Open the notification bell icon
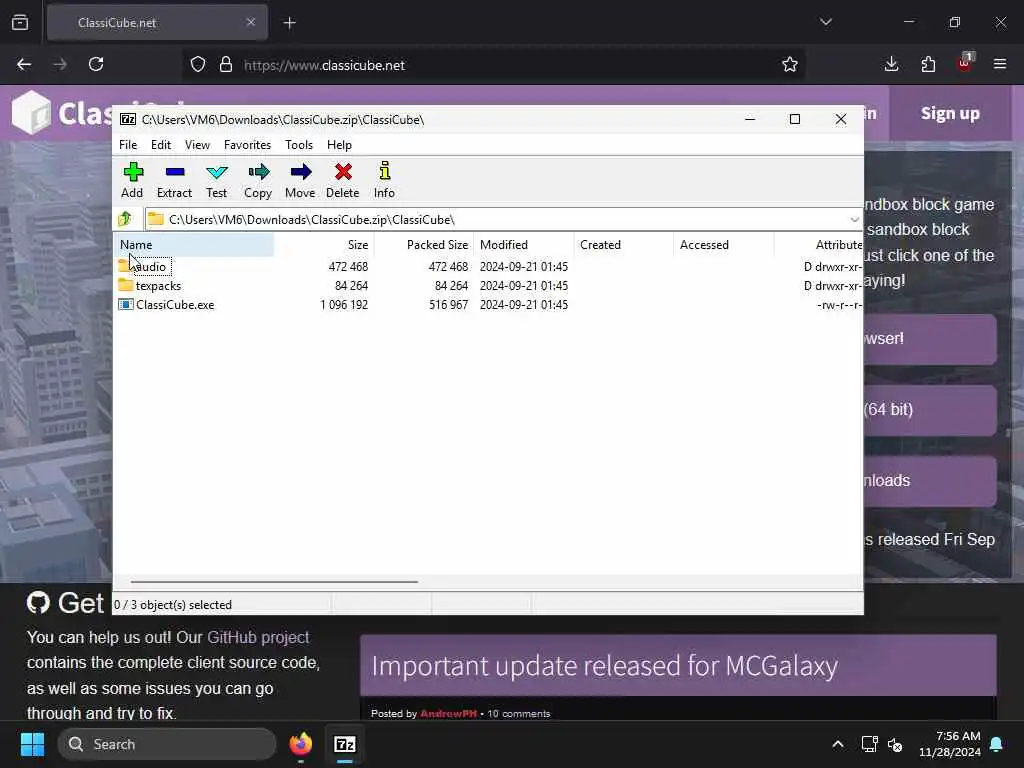This screenshot has width=1024, height=768. pos(997,744)
